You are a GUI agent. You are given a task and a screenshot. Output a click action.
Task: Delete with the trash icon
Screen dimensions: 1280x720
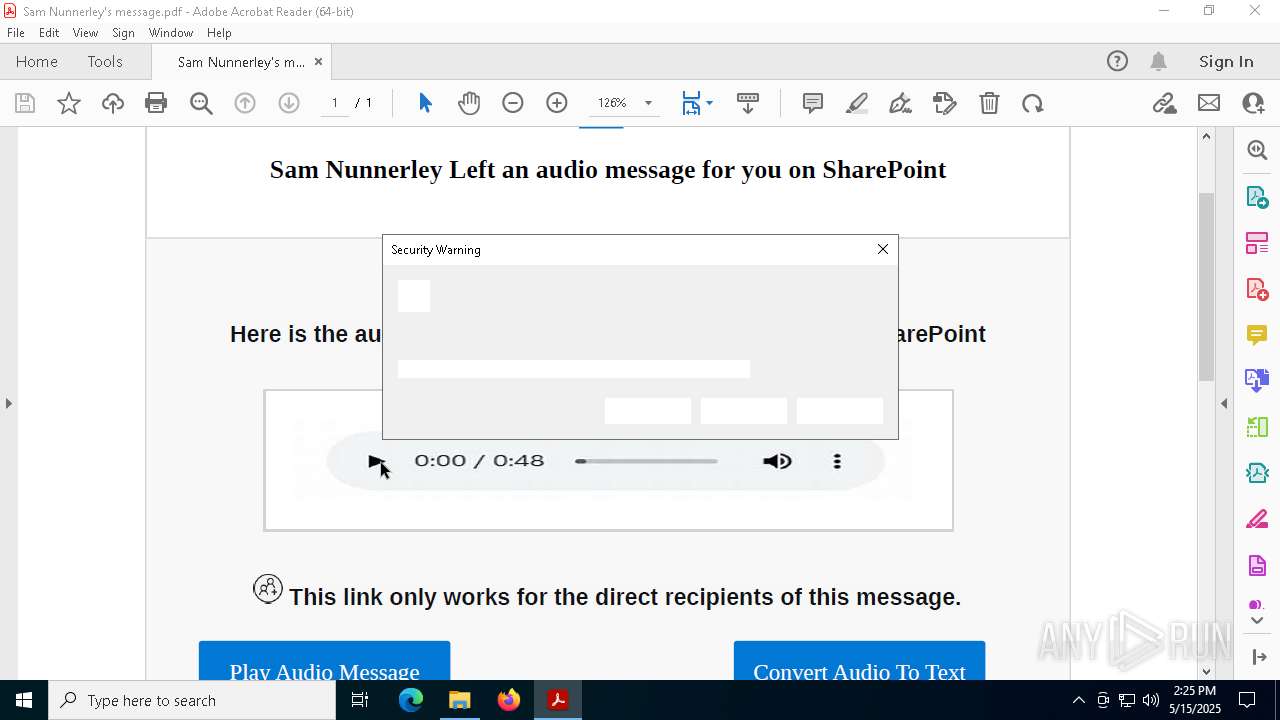click(989, 103)
